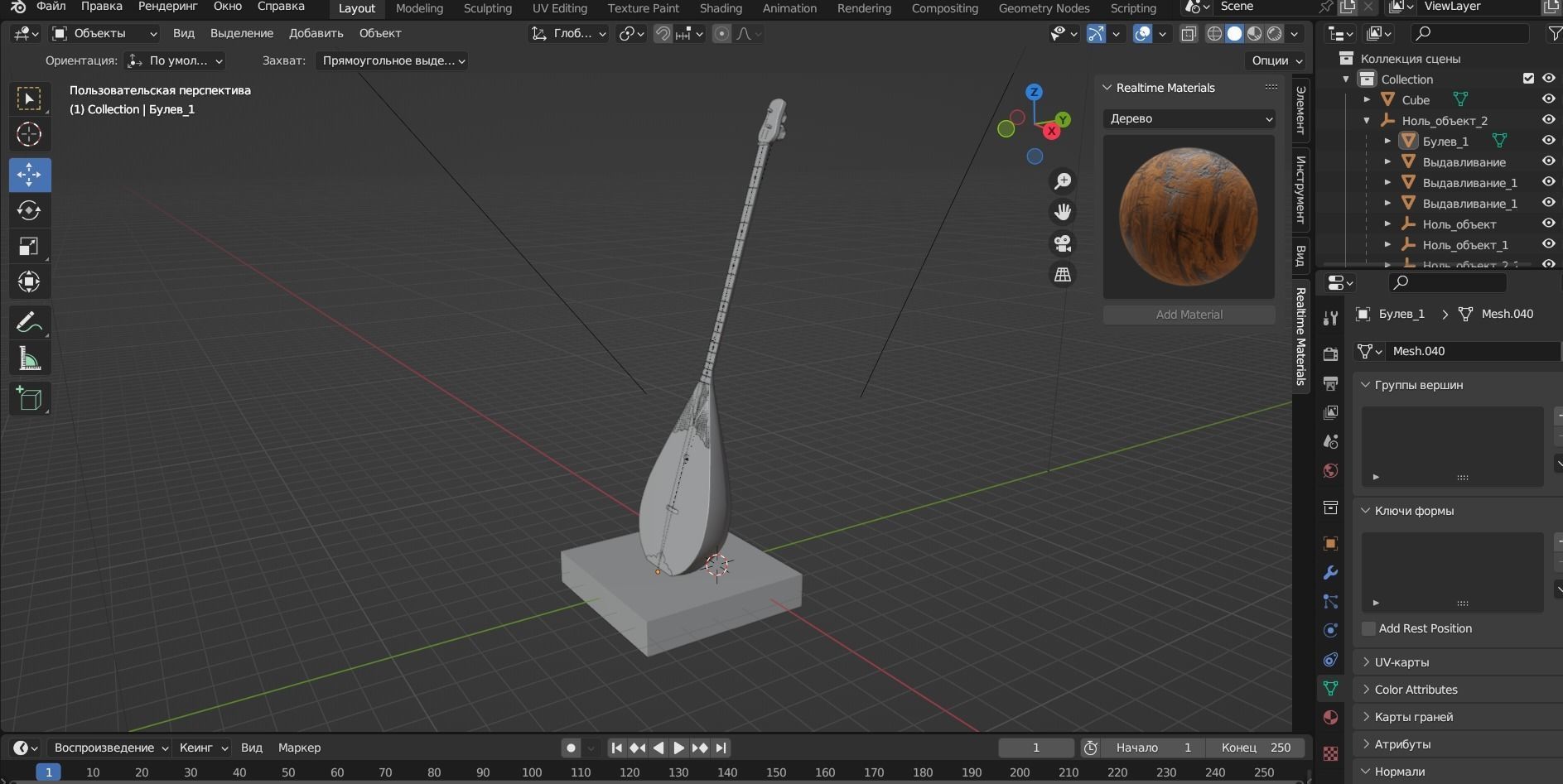Image resolution: width=1563 pixels, height=784 pixels.
Task: Toggle snapping magnet button
Action: [x=663, y=33]
